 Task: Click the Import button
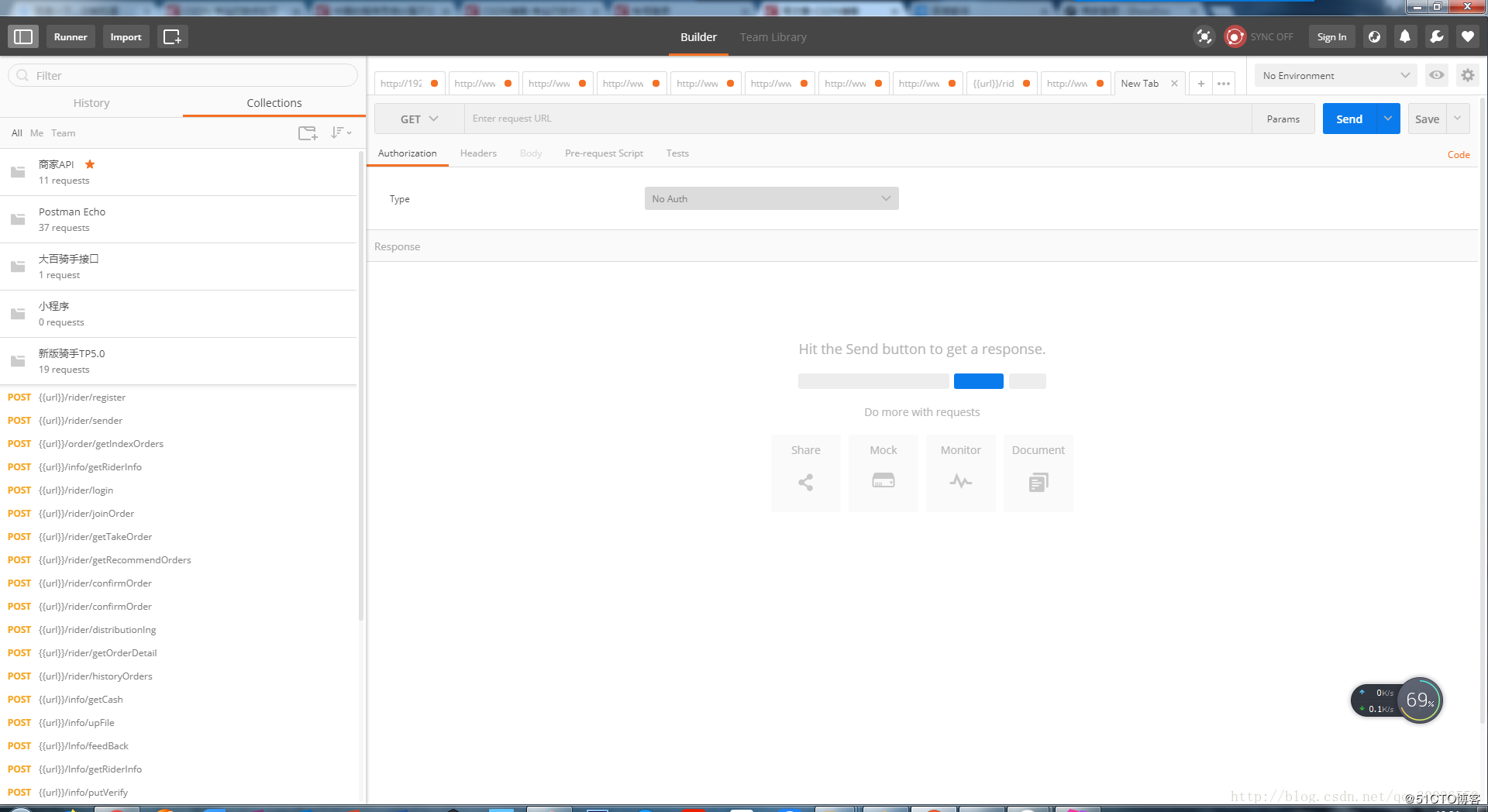coord(126,36)
